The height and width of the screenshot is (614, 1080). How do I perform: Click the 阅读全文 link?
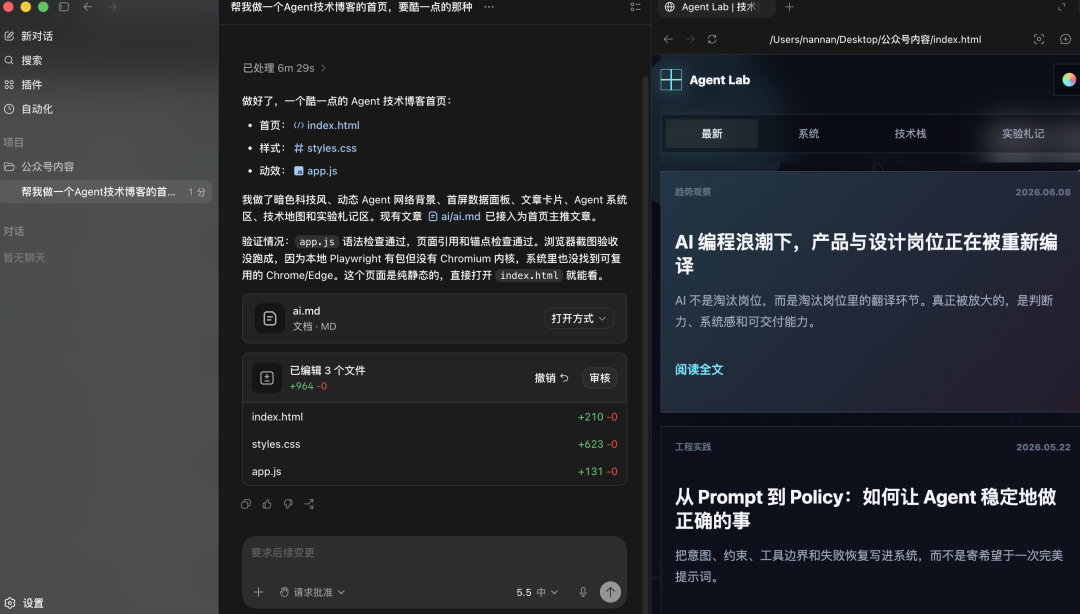coord(699,369)
